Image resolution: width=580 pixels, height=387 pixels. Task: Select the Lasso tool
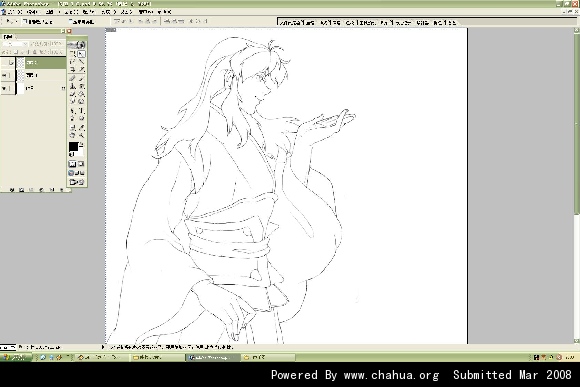click(72, 61)
